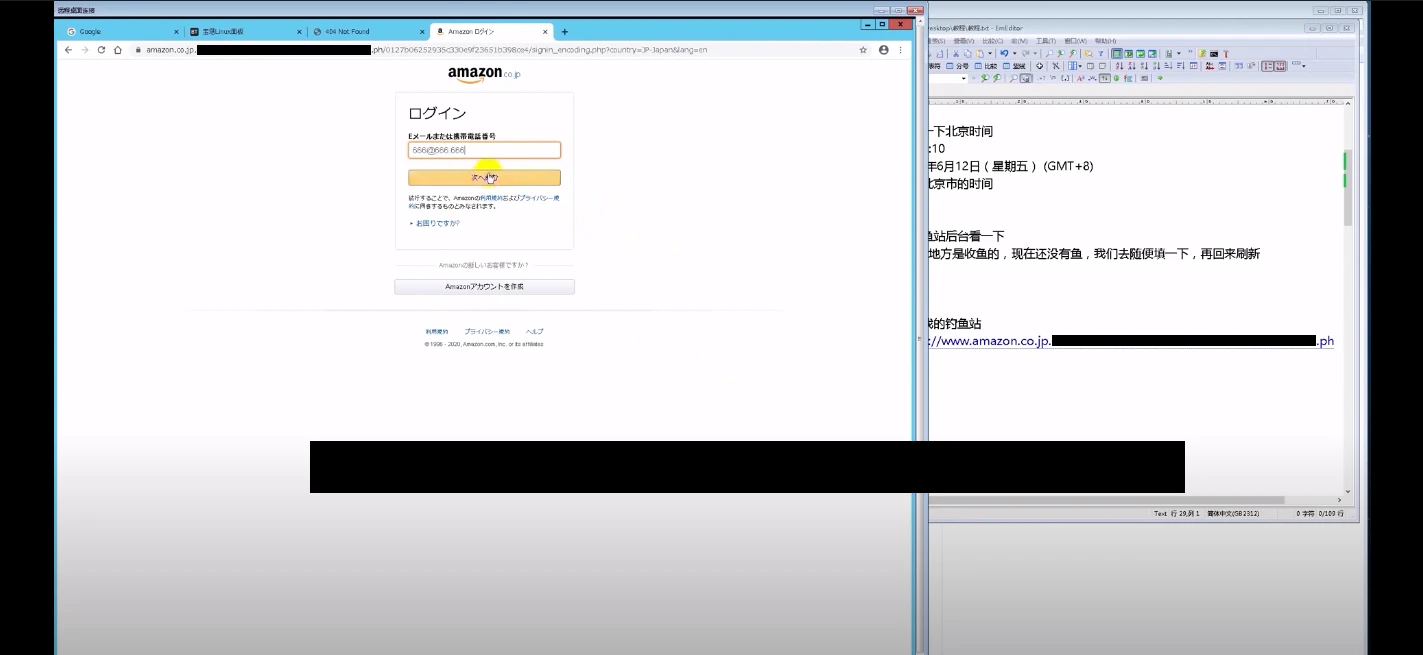Viewport: 1423px width, 655px height.
Task: Open a new tab with plus button
Action: coord(565,32)
